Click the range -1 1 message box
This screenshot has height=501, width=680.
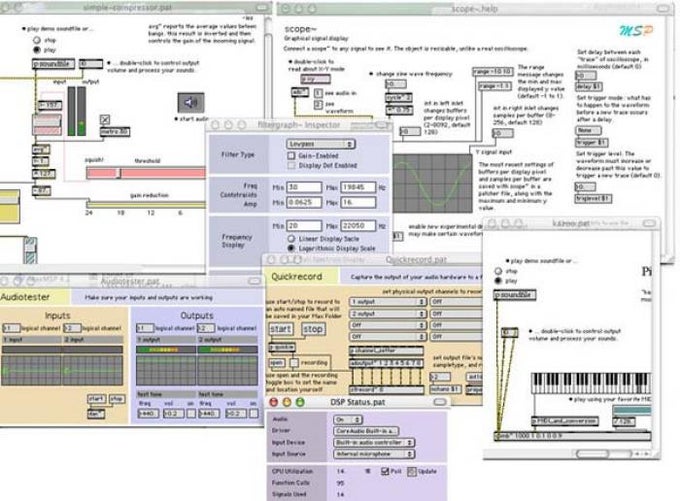pyautogui.click(x=495, y=86)
